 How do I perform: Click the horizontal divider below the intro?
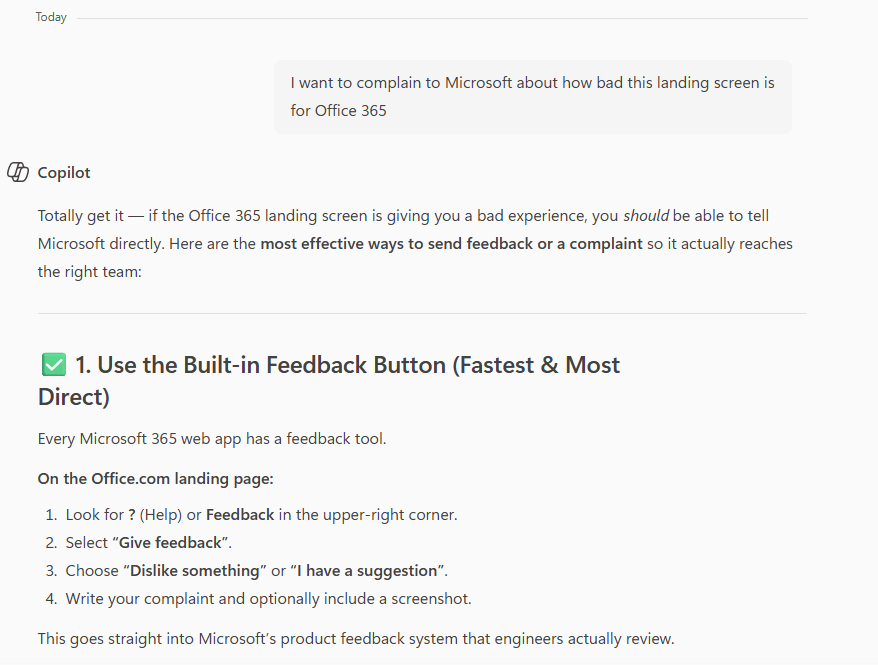421,314
